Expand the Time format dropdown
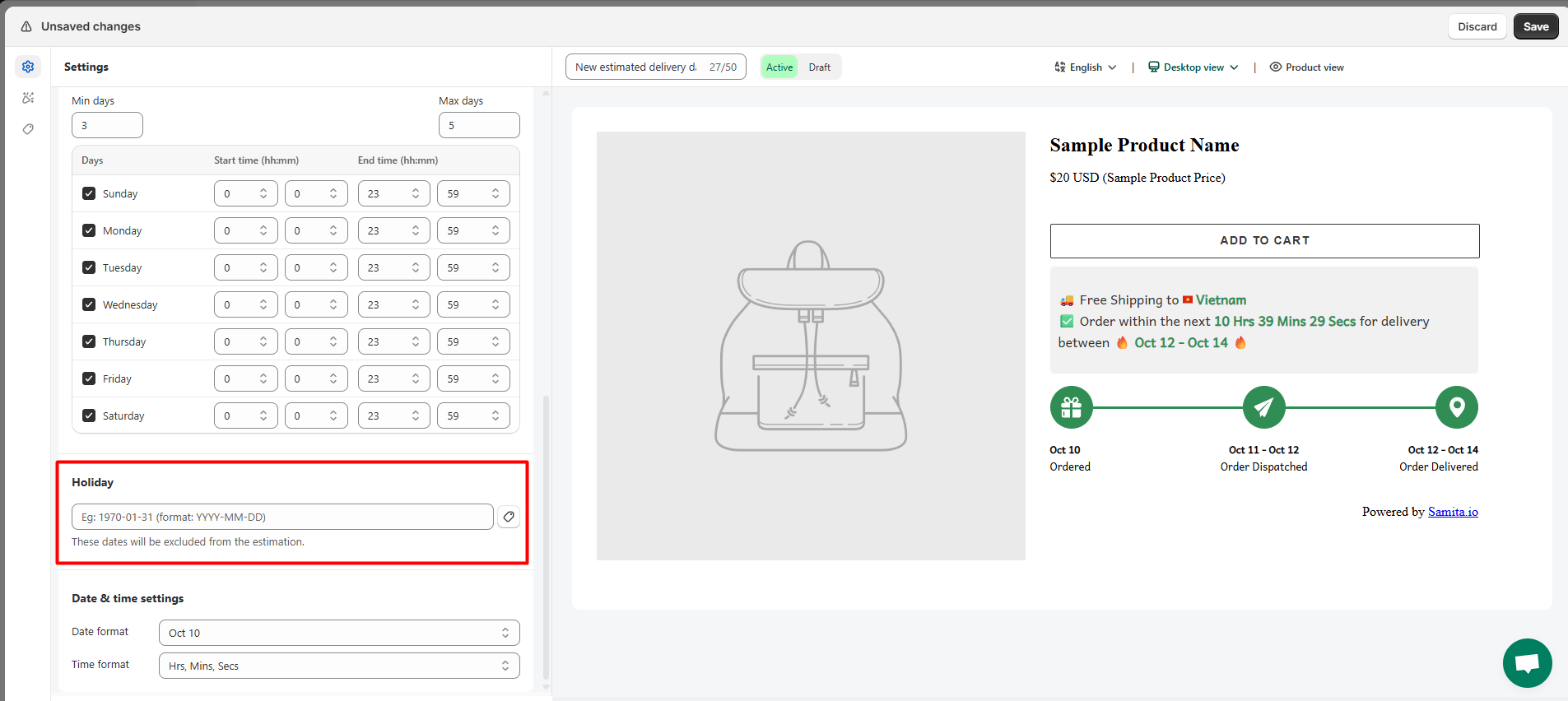This screenshot has width=1568, height=701. [338, 666]
